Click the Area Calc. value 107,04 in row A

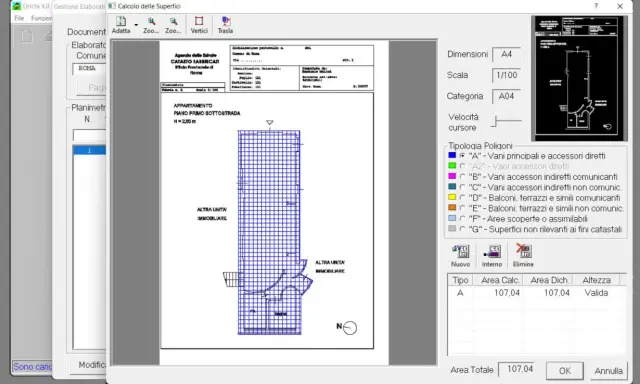[507, 293]
